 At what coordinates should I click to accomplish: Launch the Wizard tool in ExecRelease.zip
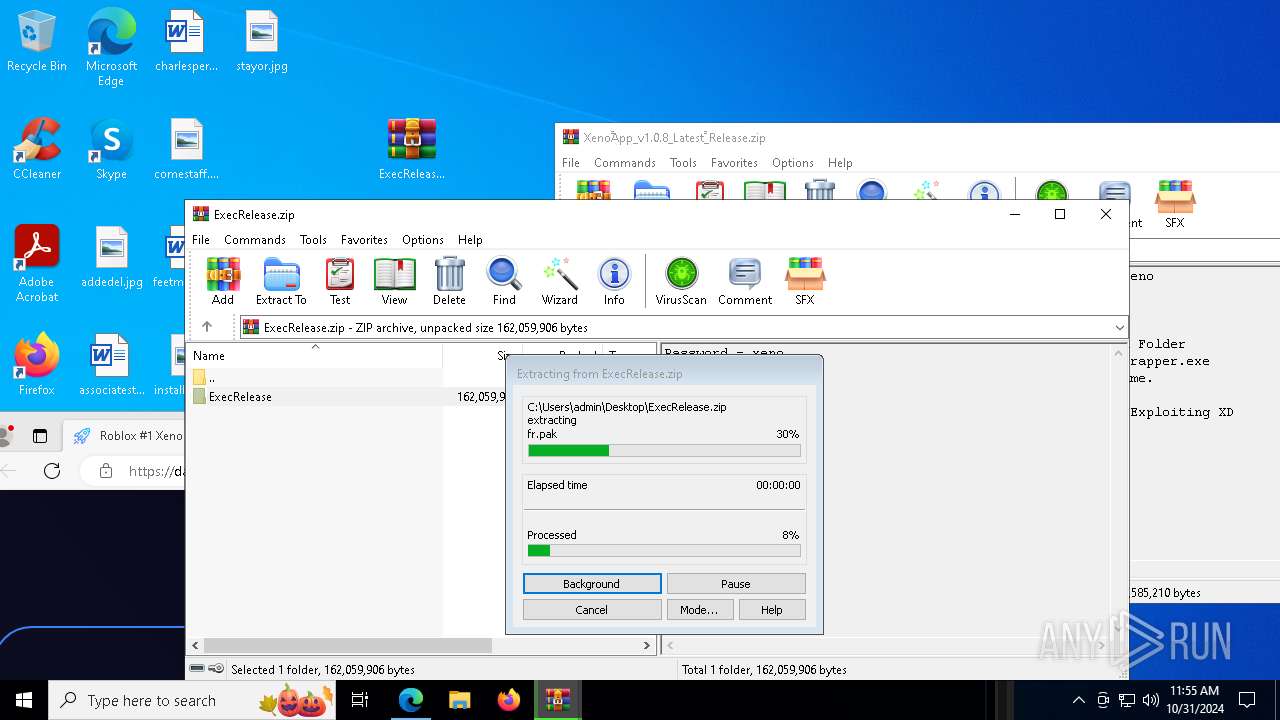(560, 281)
